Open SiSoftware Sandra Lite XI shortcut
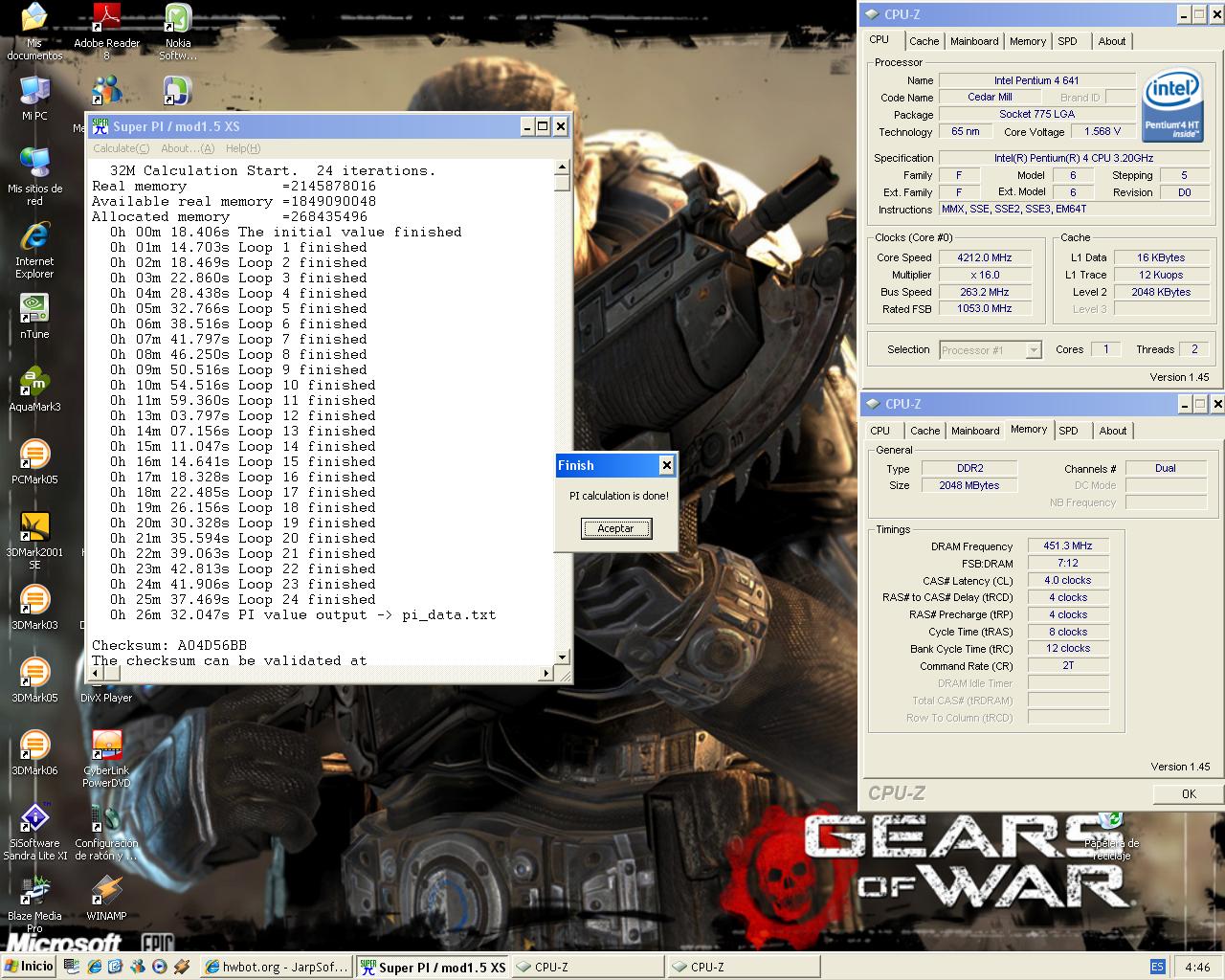 (x=34, y=832)
